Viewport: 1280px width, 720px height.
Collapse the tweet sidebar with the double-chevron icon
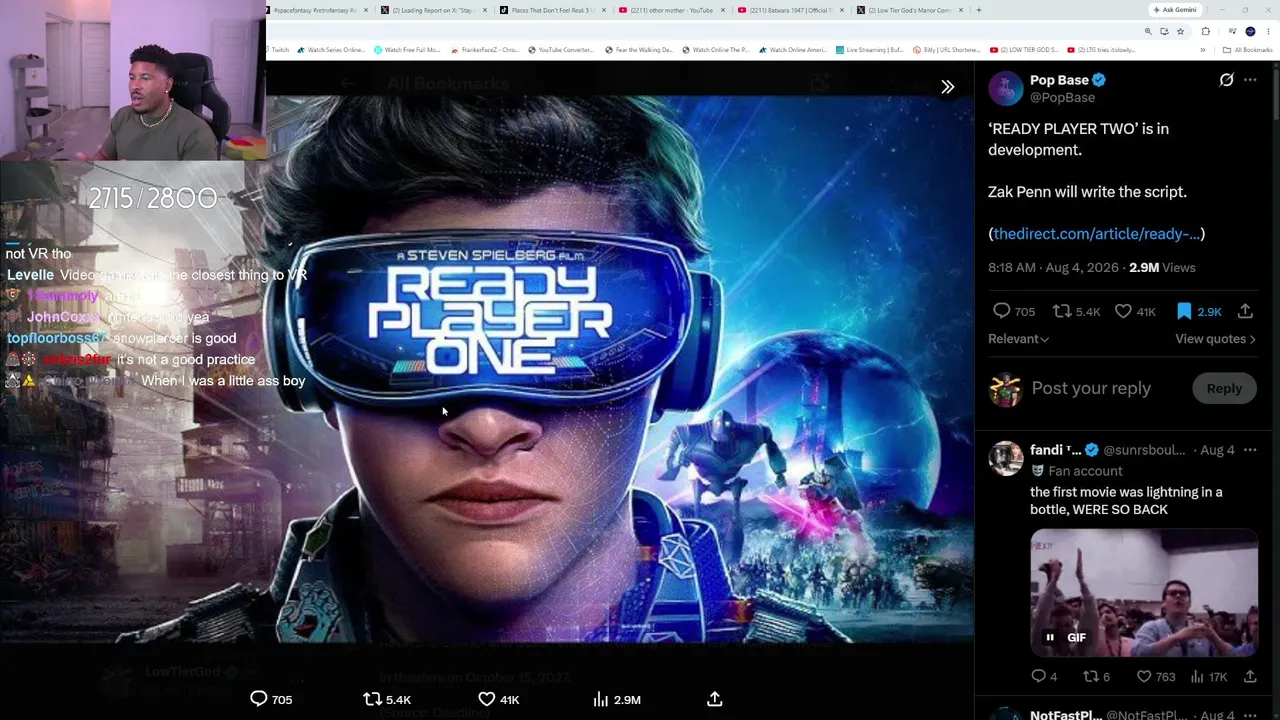pyautogui.click(x=947, y=87)
